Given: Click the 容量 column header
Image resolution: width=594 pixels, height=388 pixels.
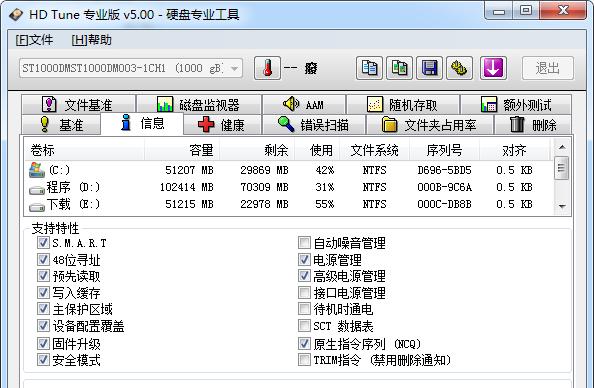Looking at the screenshot, I should [182, 150].
